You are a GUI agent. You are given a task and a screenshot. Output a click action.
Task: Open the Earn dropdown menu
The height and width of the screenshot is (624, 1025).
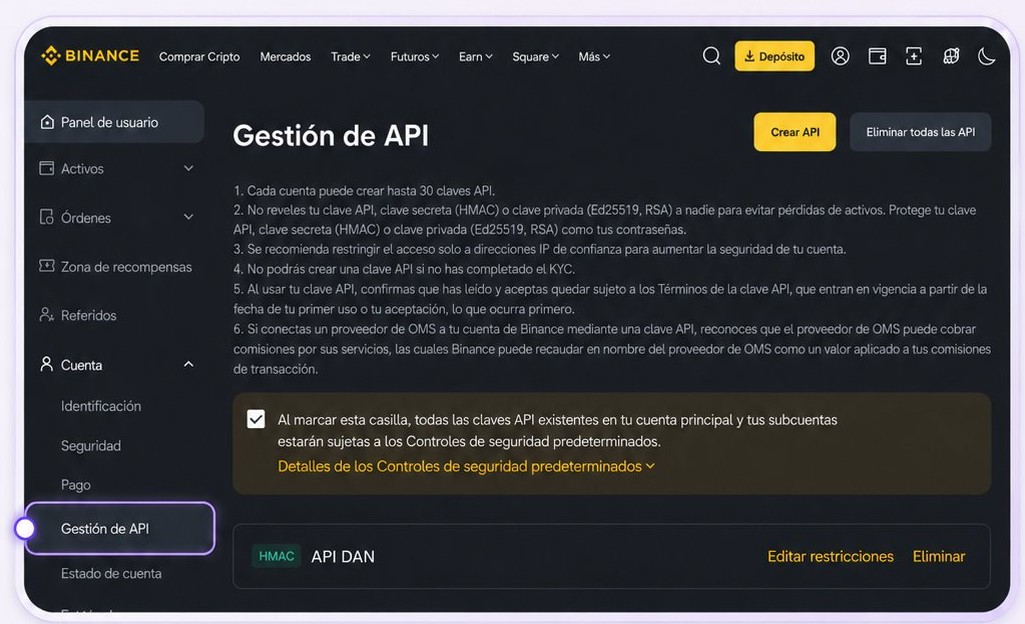(x=475, y=57)
